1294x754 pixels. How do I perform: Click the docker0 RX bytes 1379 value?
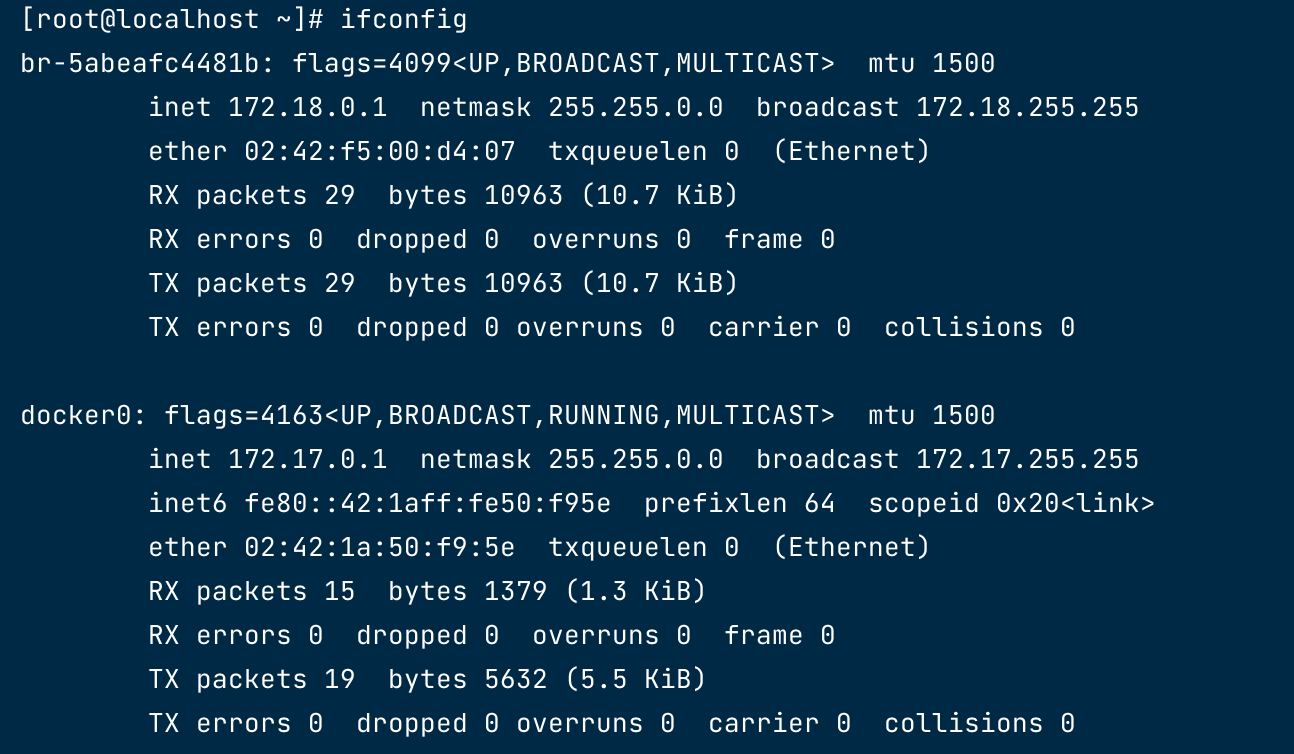(516, 592)
